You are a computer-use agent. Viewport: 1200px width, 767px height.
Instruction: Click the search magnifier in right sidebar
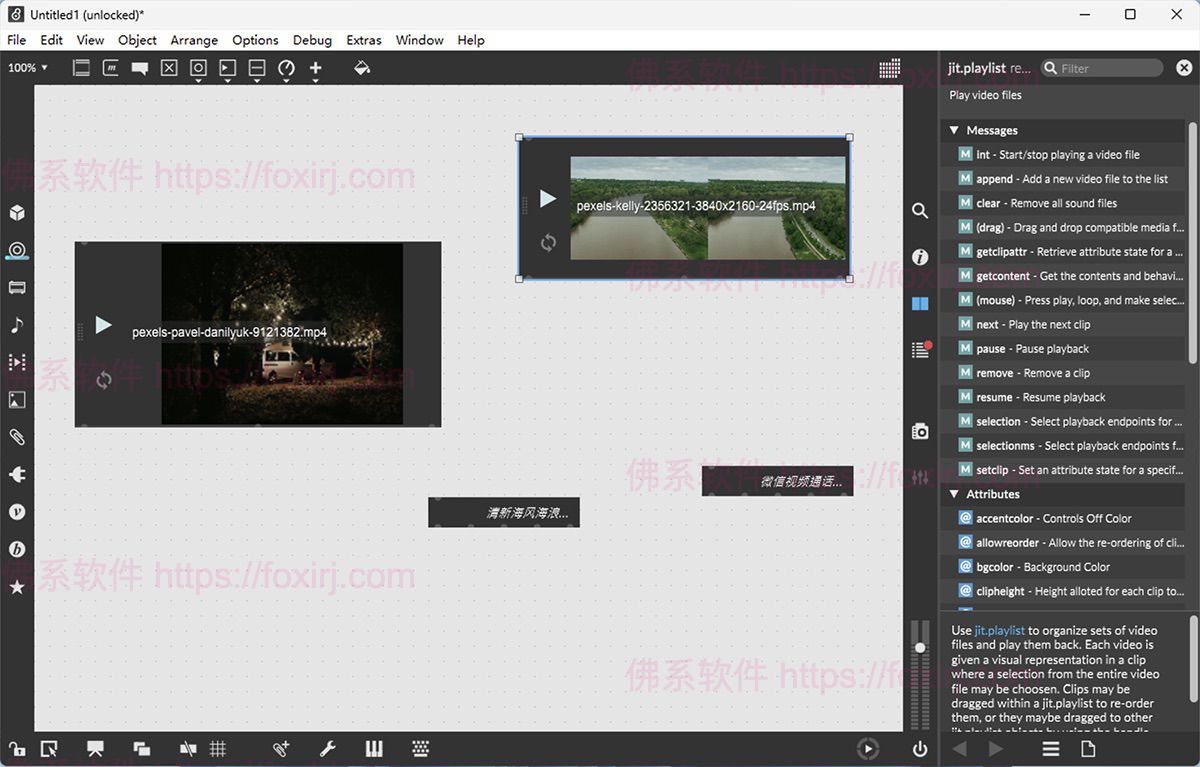point(920,211)
